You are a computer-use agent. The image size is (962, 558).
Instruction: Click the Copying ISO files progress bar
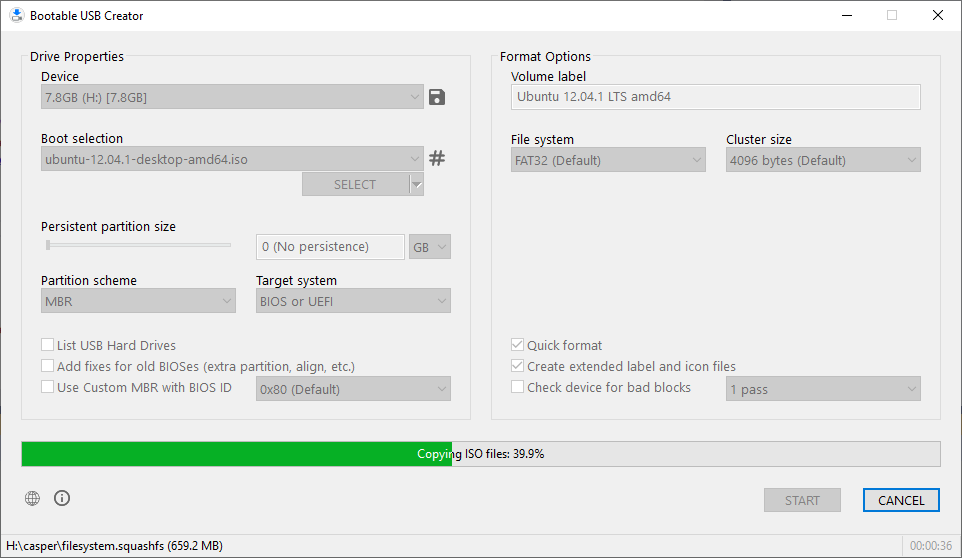click(x=480, y=454)
